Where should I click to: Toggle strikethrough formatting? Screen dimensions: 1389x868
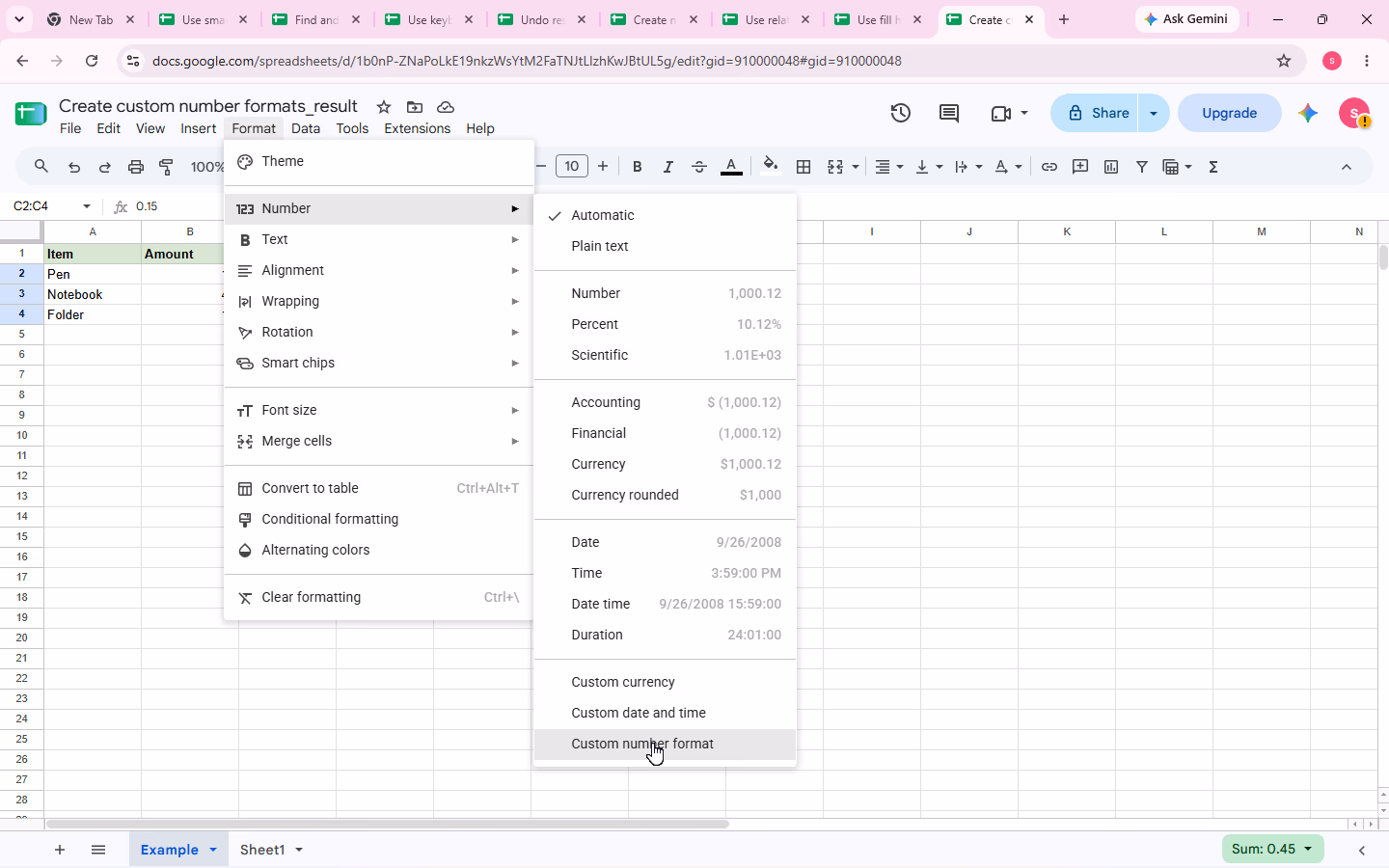(699, 167)
